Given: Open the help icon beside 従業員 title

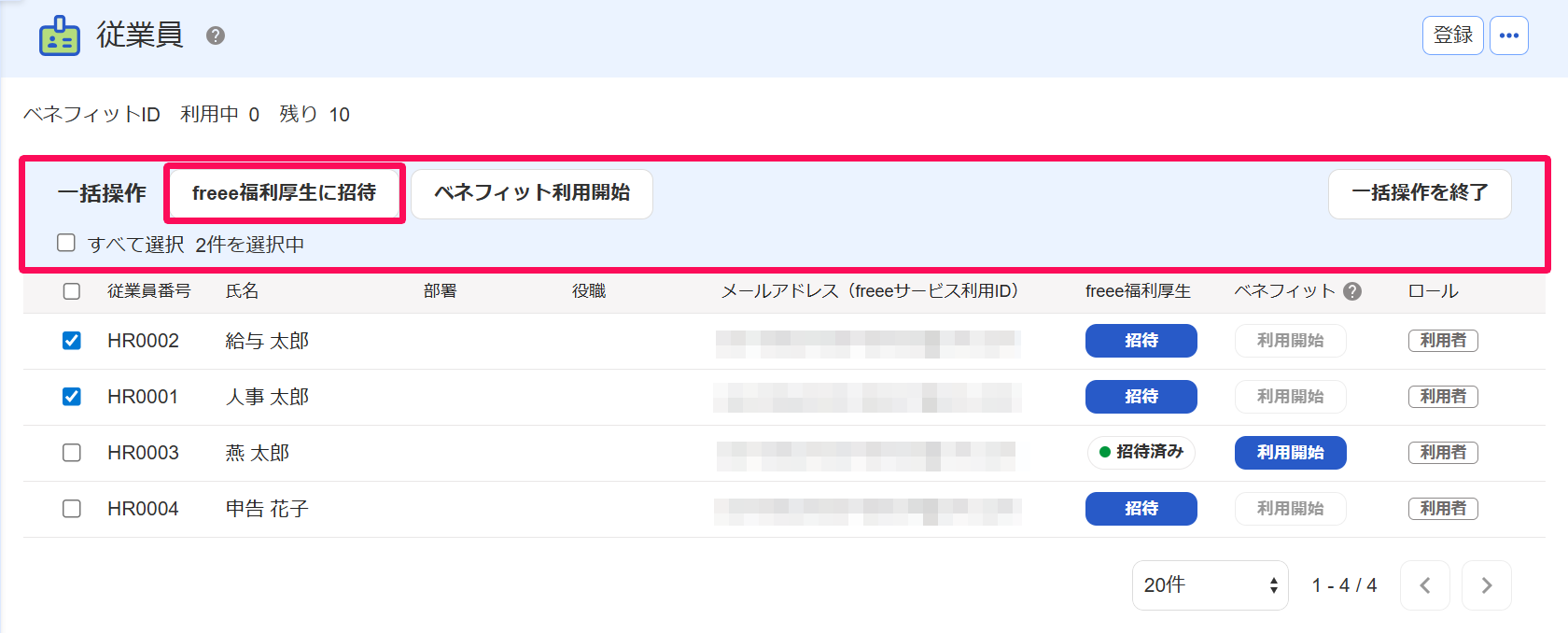Looking at the screenshot, I should pyautogui.click(x=216, y=35).
